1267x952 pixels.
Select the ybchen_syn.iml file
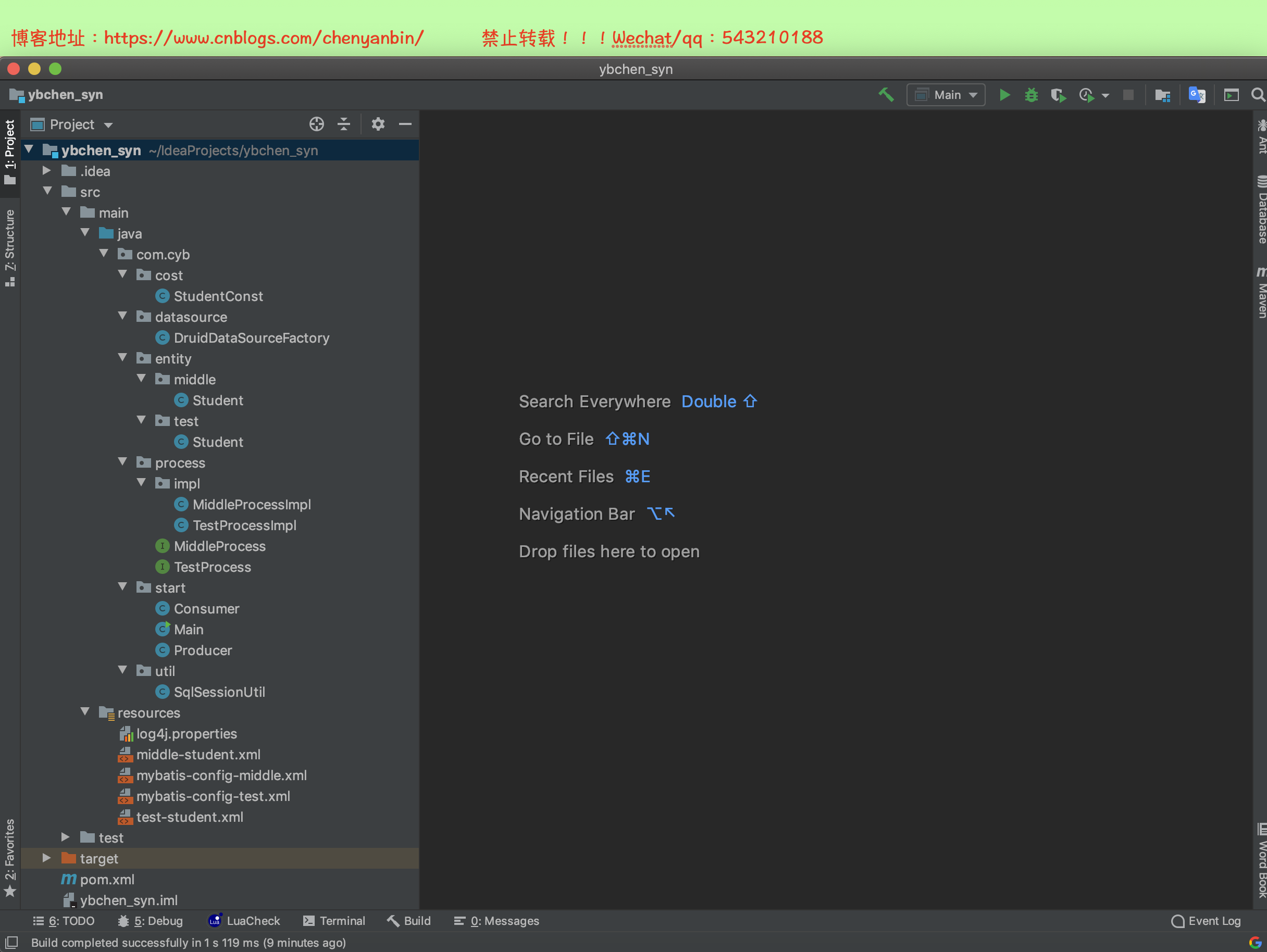[119, 900]
